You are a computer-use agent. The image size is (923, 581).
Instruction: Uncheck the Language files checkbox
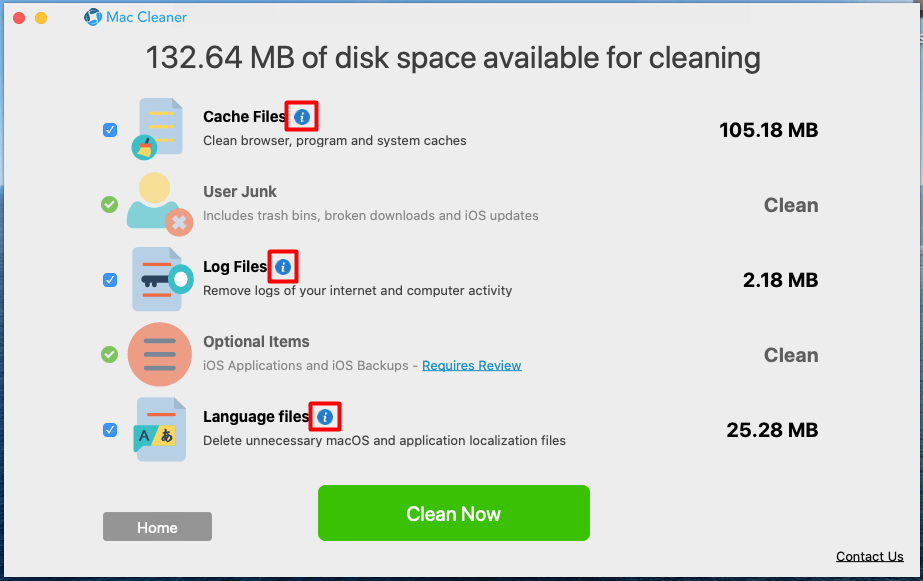[109, 430]
